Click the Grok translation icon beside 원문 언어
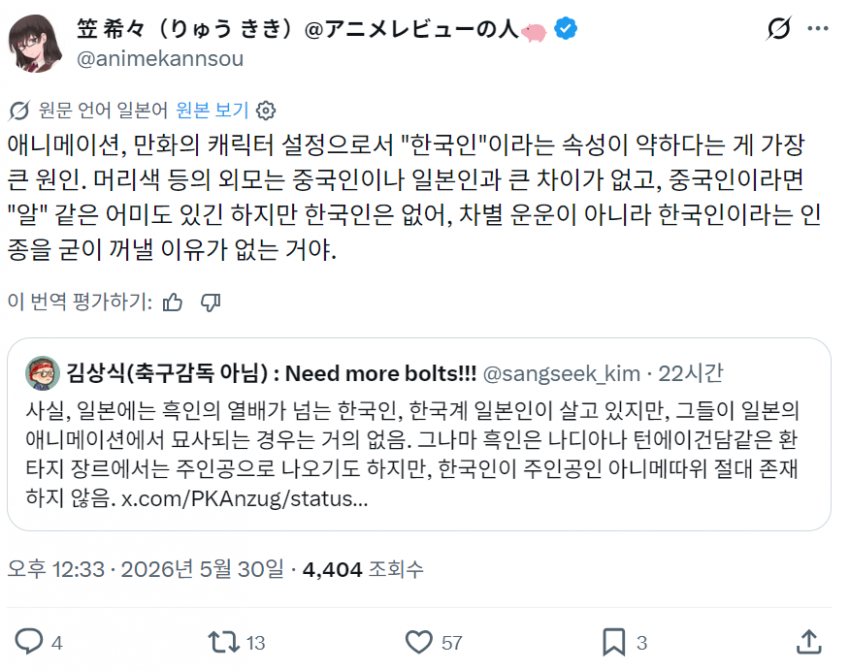The width and height of the screenshot is (850, 670). tap(19, 111)
